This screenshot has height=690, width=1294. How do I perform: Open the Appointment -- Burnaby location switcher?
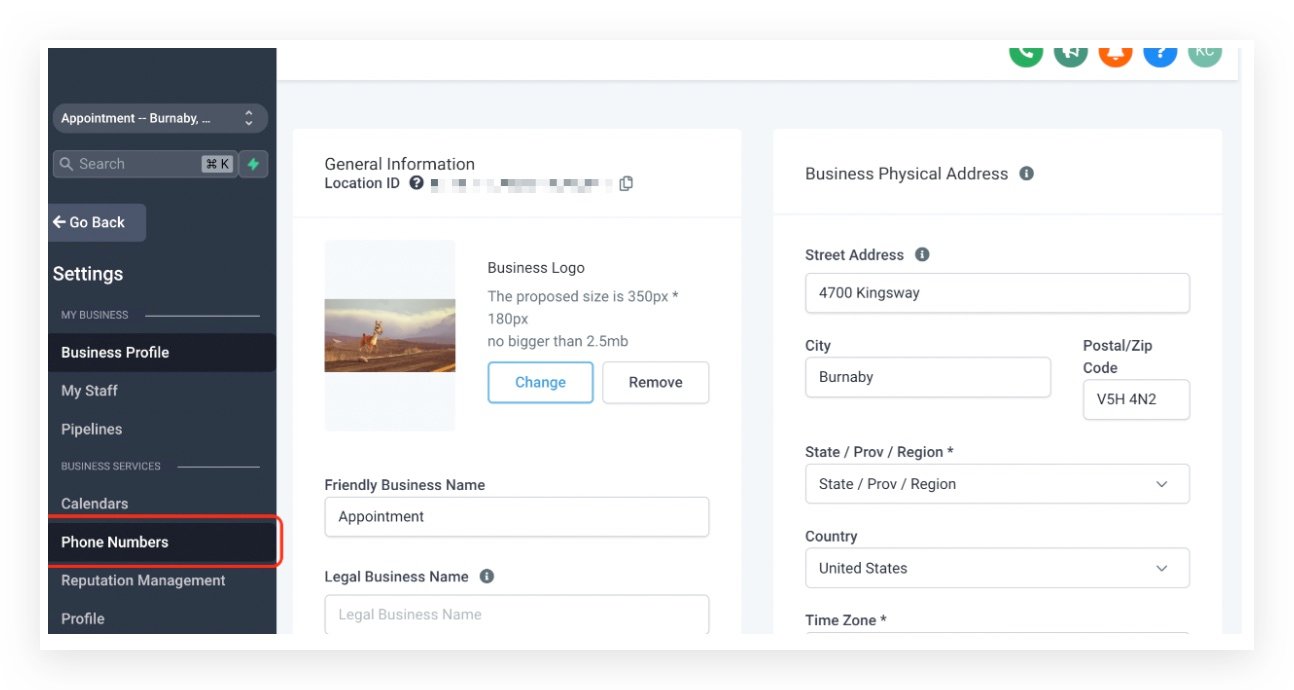[160, 118]
